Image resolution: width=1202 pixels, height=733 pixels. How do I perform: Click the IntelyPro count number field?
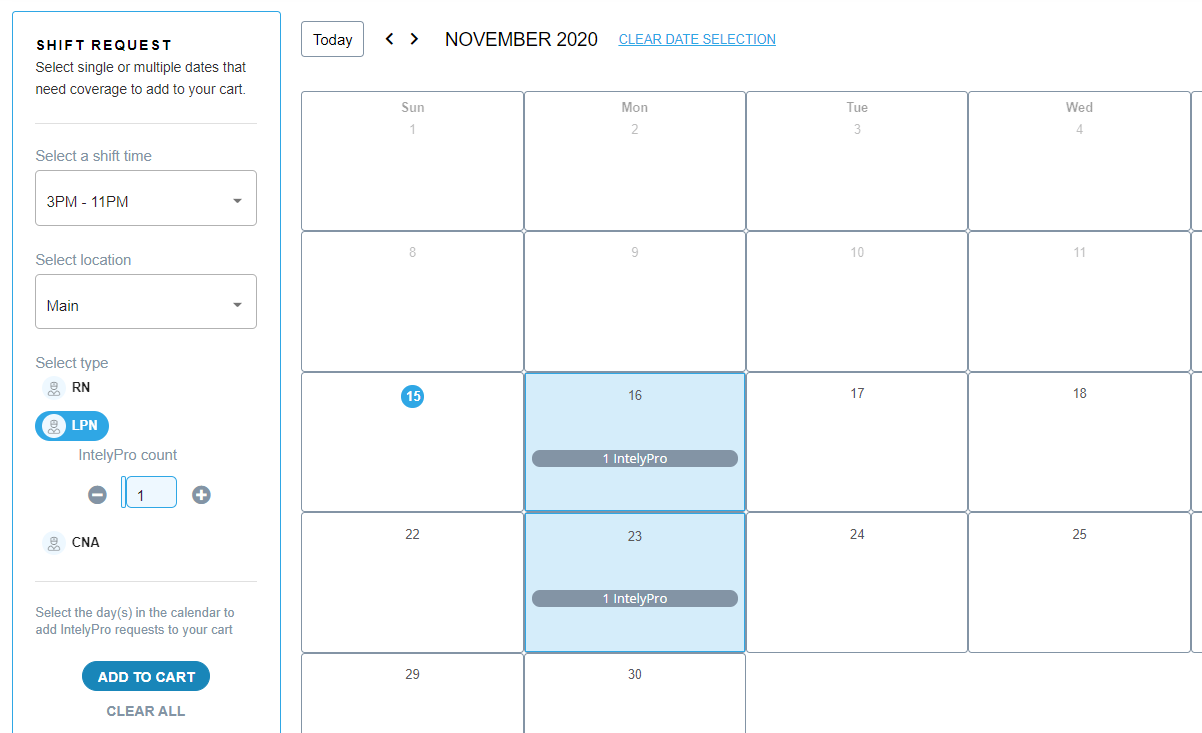151,493
